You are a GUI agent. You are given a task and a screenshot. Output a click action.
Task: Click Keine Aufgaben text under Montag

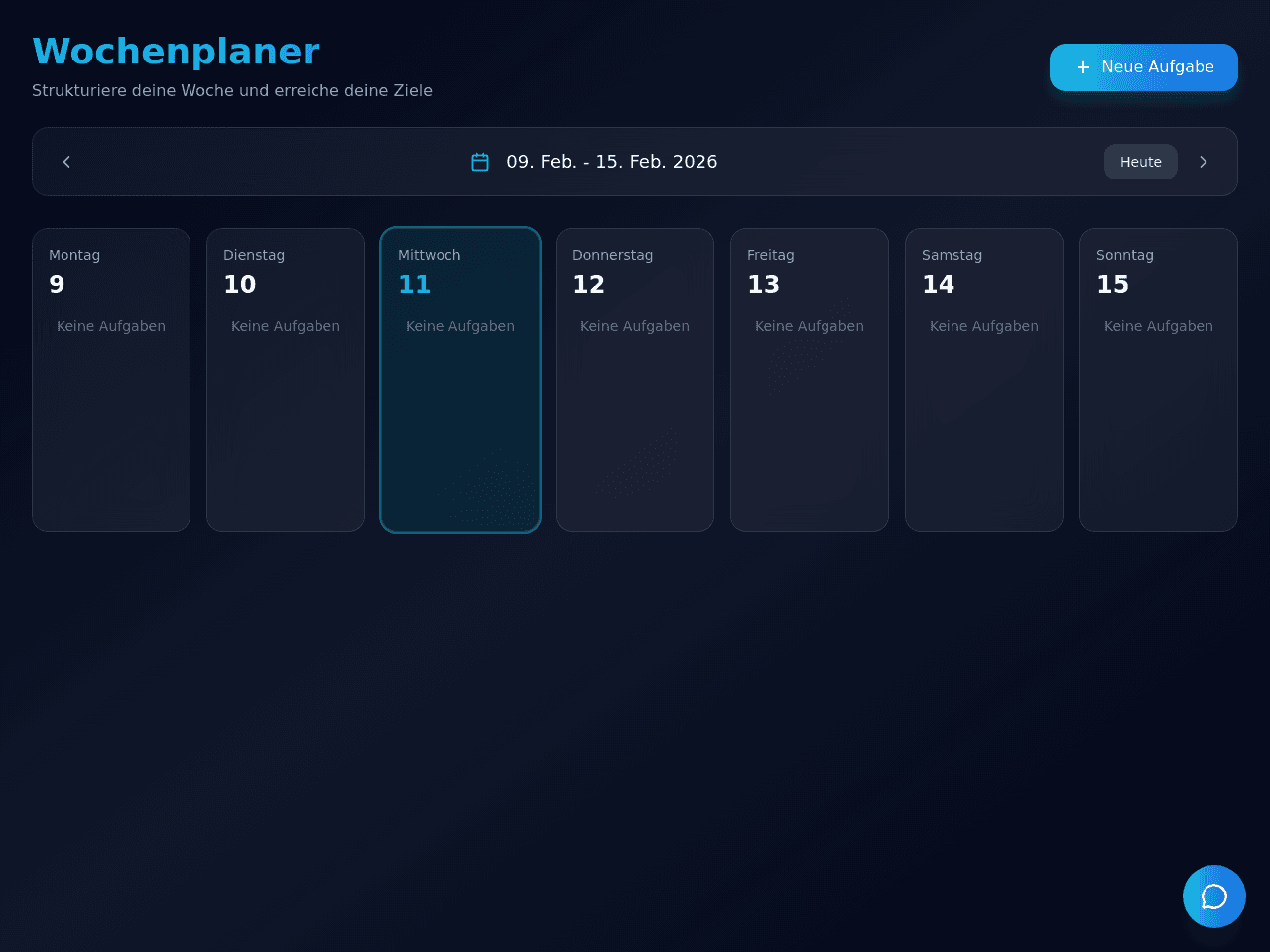[x=111, y=326]
